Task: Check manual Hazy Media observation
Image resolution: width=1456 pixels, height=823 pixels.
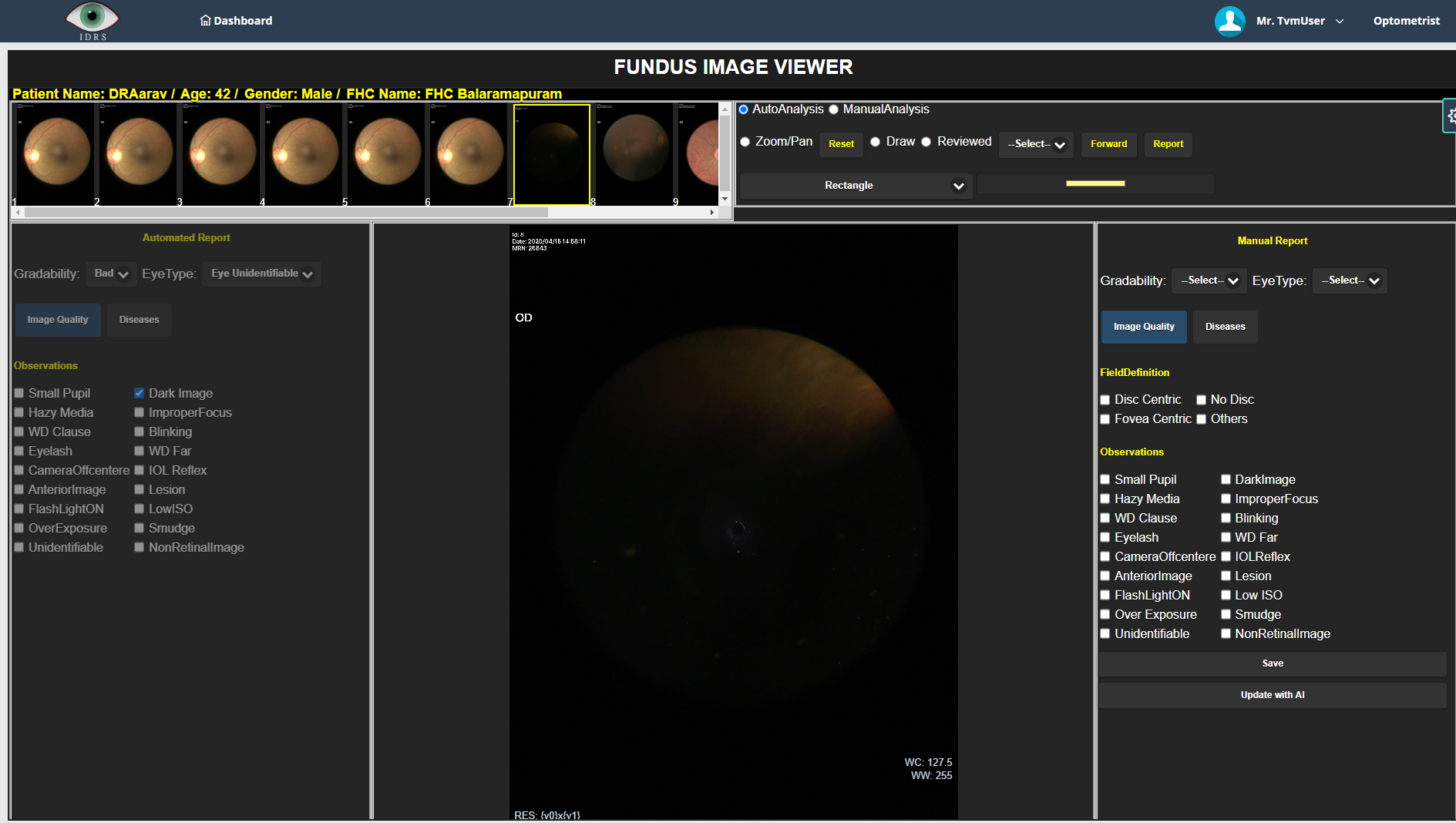Action: [x=1105, y=499]
